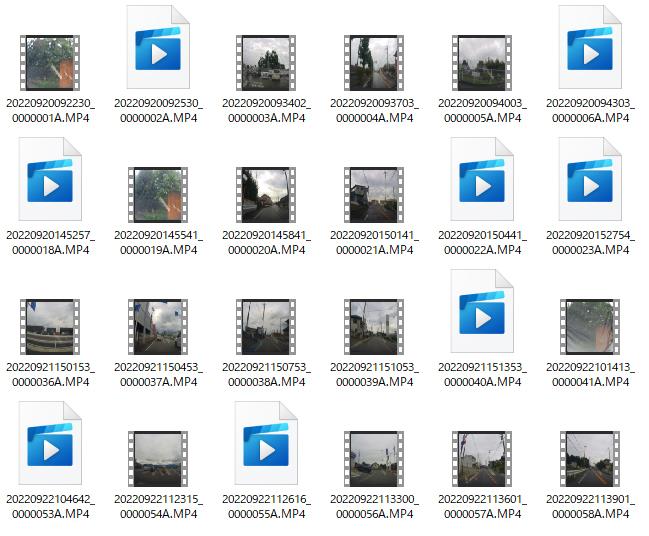This screenshot has width=649, height=536.
Task: Choose the 0000005A.MP4 video thumbnail
Action: pos(482,63)
